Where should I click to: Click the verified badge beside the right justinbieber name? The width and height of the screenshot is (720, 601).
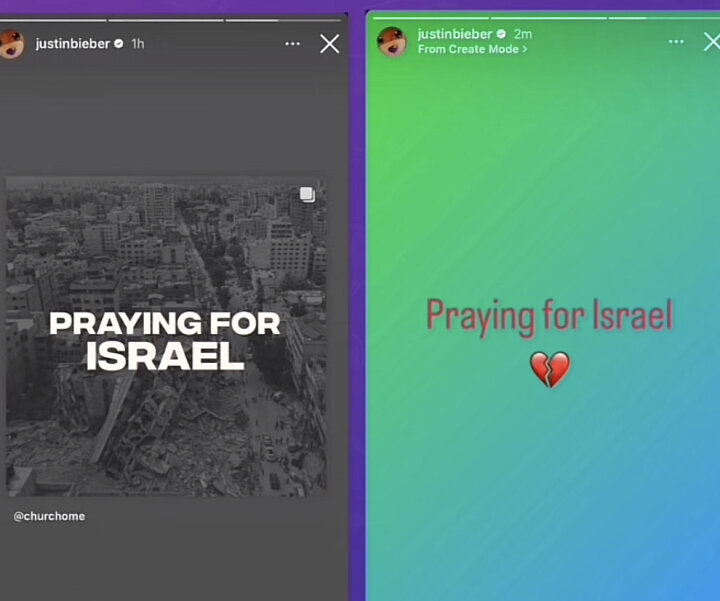point(501,34)
